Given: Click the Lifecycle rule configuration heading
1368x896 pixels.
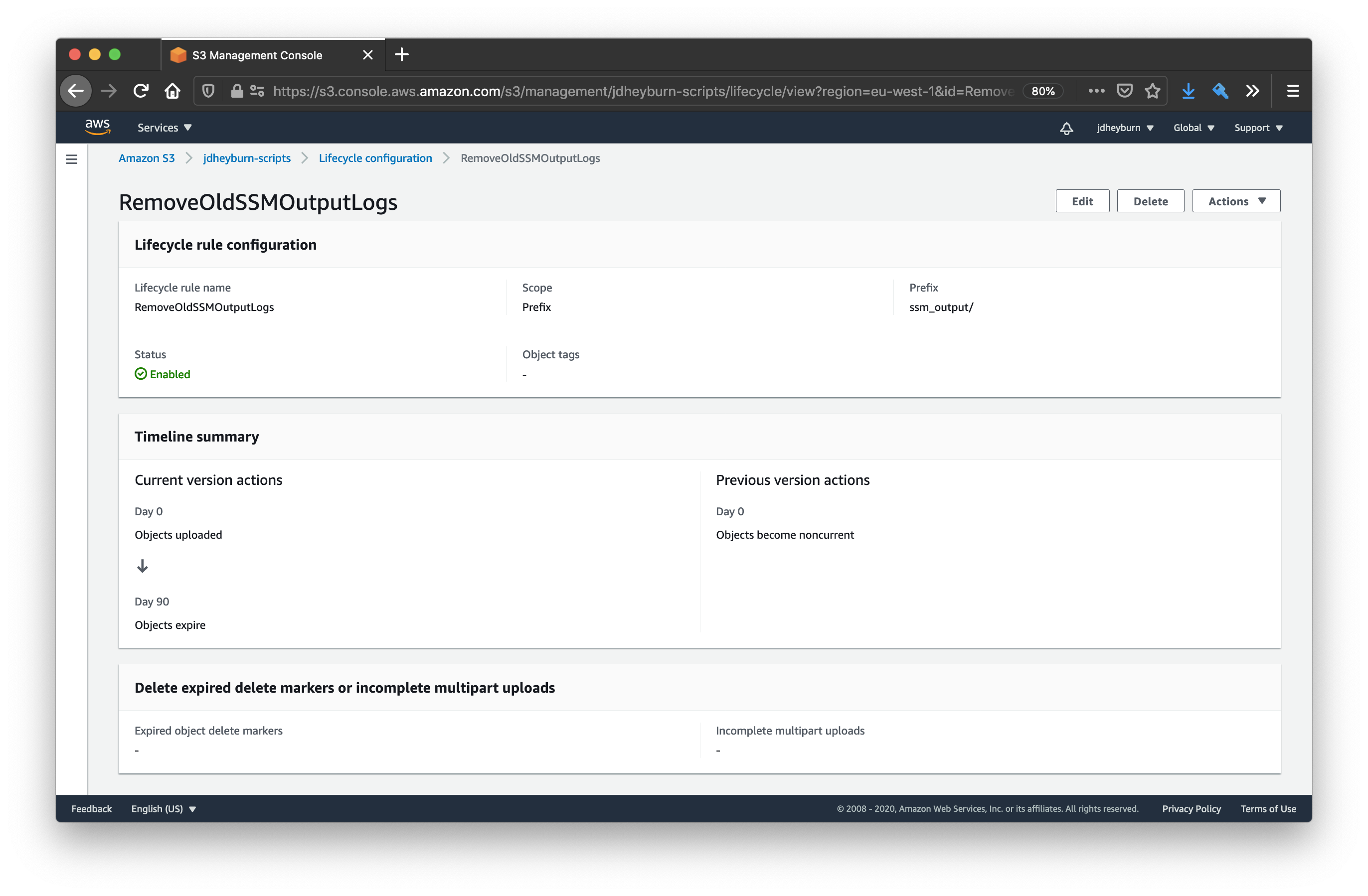Looking at the screenshot, I should tap(225, 245).
